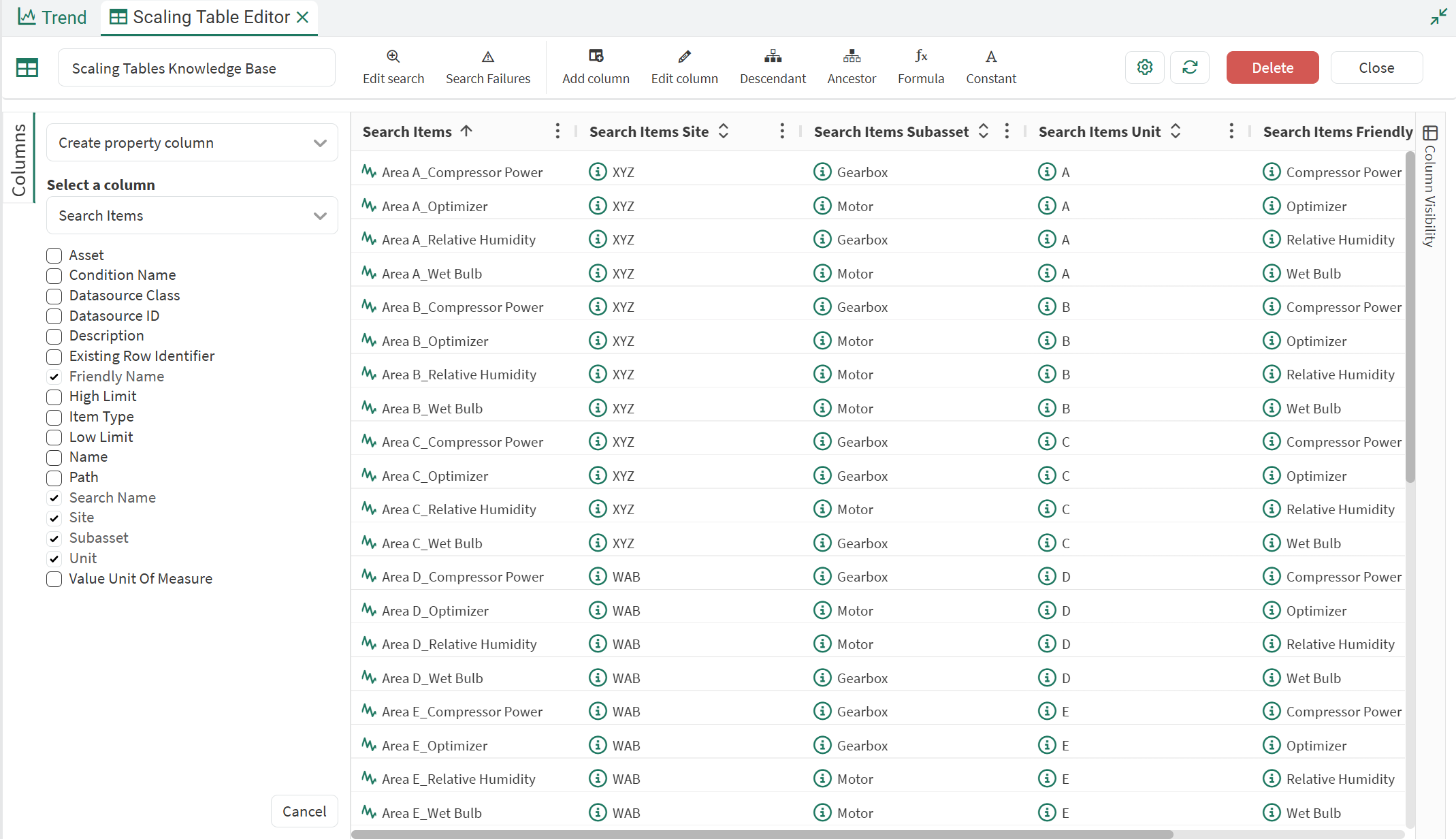Open Search Items Site column menu
Image resolution: width=1456 pixels, height=839 pixels.
[x=782, y=131]
